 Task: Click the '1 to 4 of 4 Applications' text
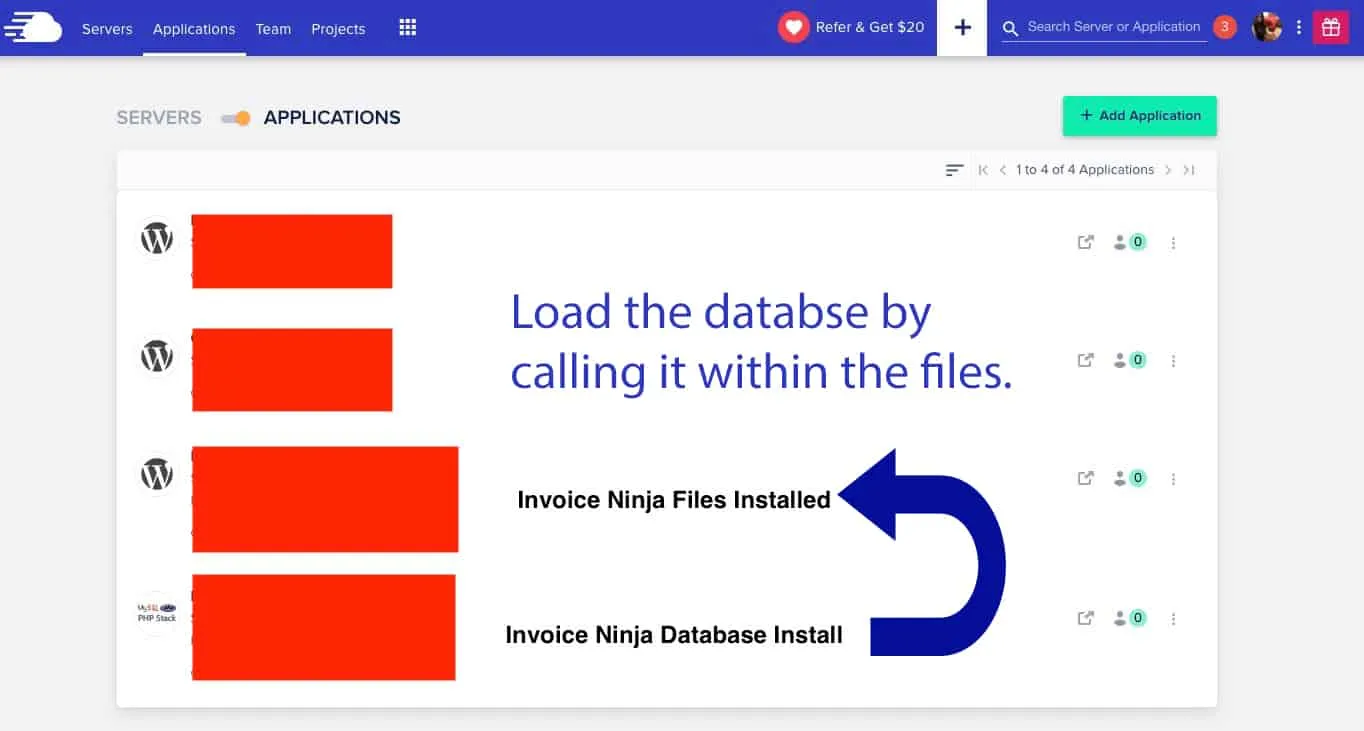[x=1085, y=170]
